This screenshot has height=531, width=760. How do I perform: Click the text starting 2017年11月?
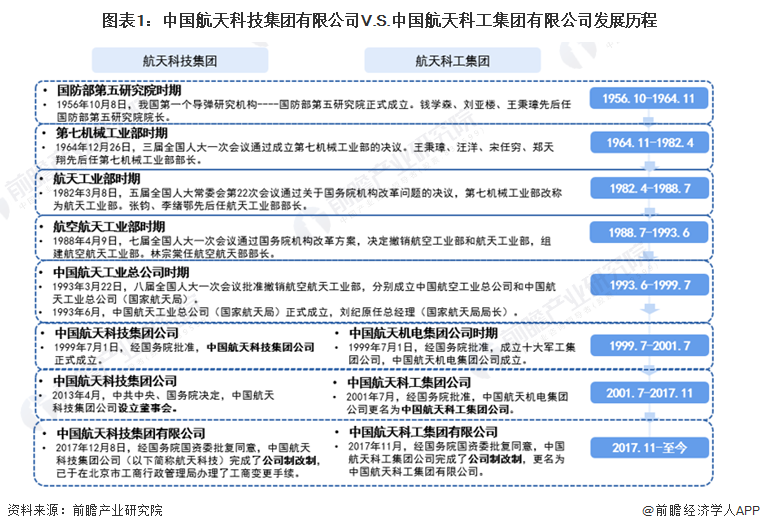pos(456,459)
